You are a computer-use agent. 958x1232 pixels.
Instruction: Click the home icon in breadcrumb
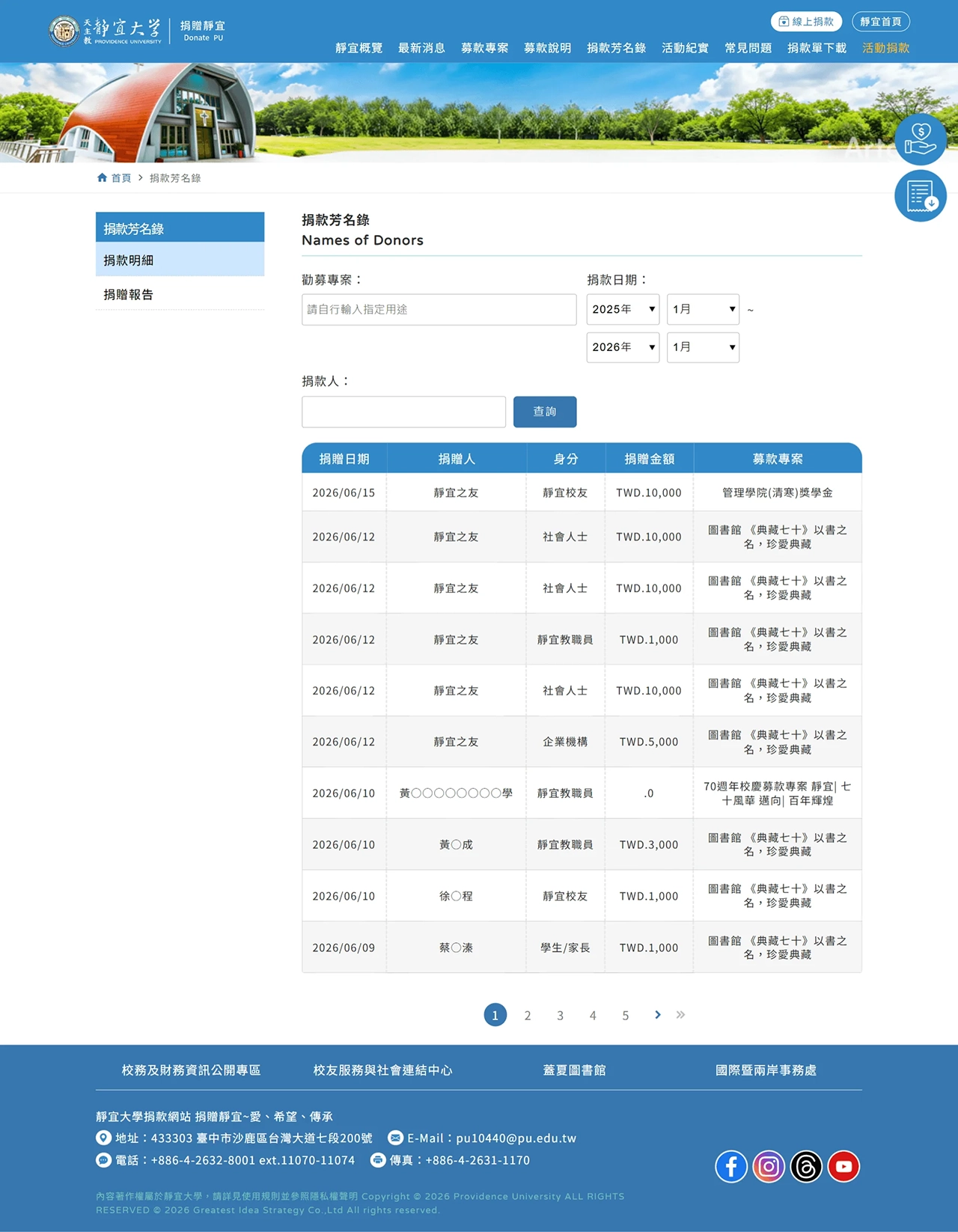(102, 178)
